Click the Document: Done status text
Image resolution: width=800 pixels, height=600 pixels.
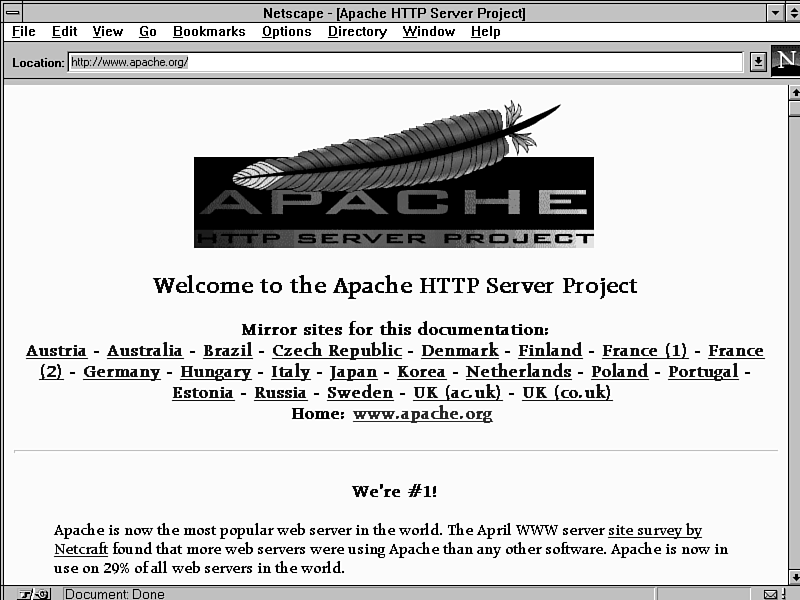click(x=115, y=594)
